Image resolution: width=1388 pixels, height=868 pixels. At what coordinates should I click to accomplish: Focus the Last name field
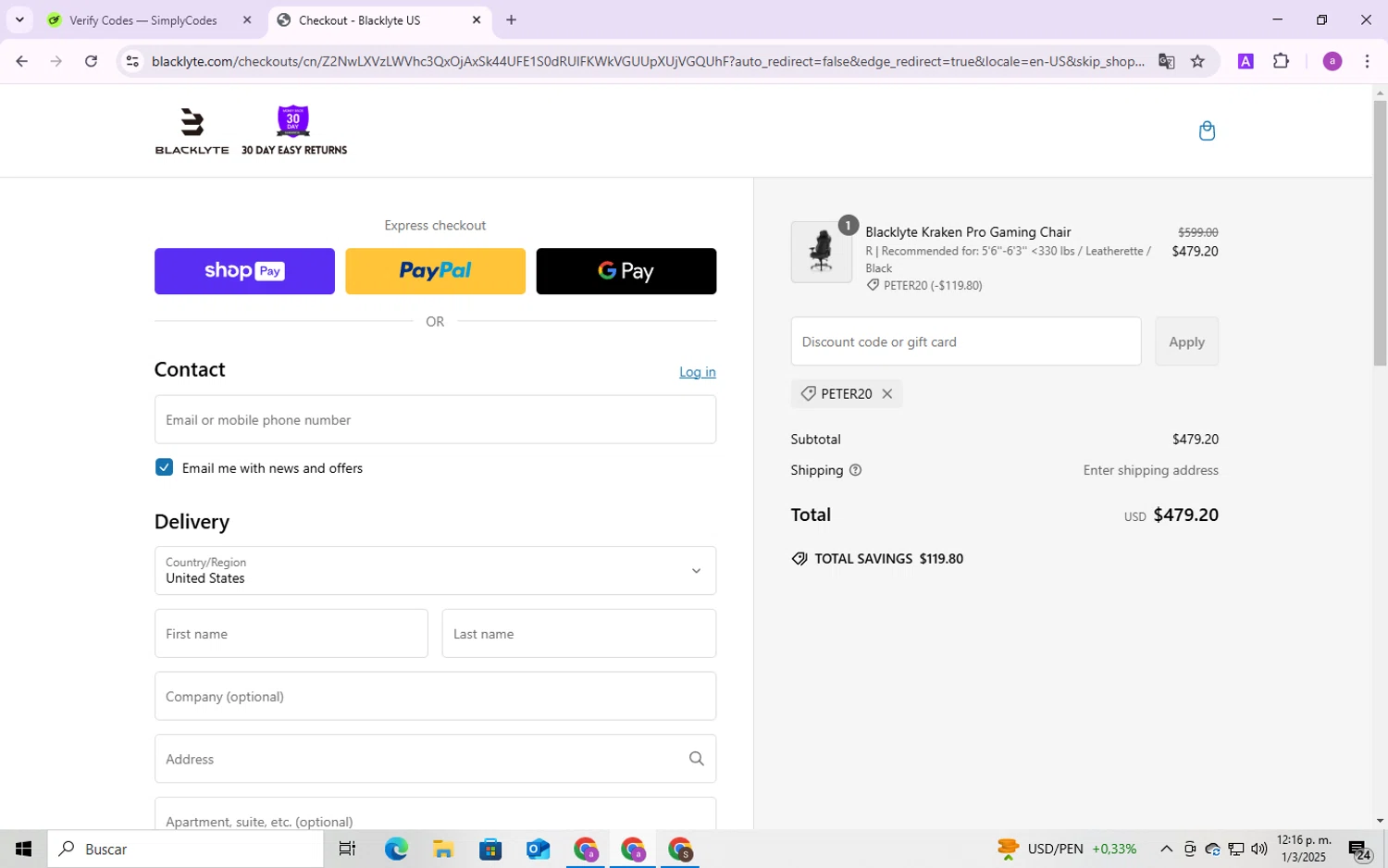point(579,634)
